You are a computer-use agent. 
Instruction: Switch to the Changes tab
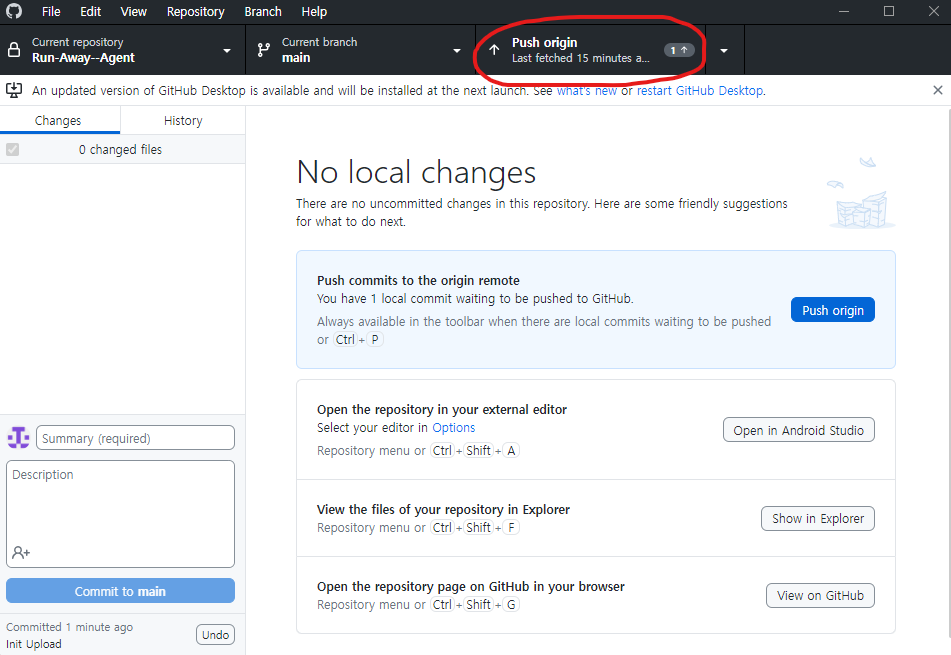coord(58,120)
